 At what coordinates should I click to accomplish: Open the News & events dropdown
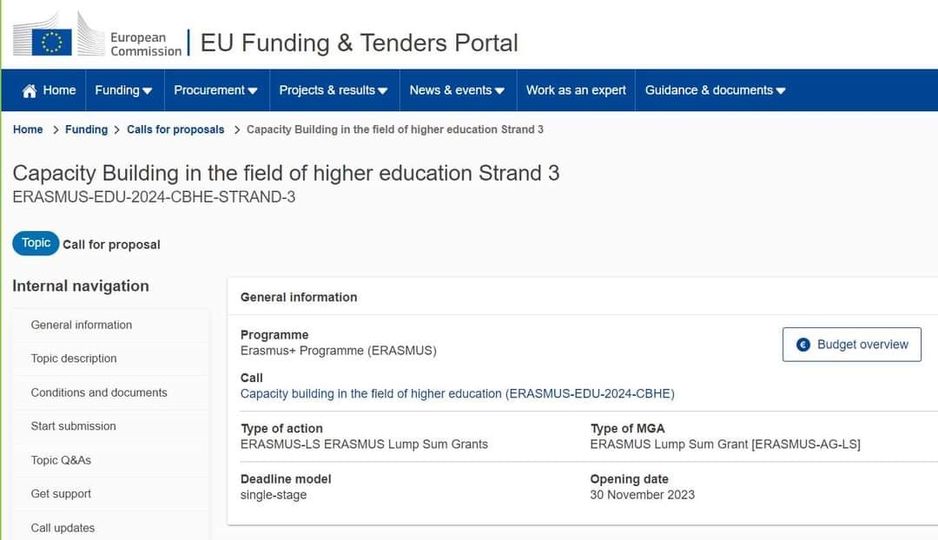pos(457,90)
